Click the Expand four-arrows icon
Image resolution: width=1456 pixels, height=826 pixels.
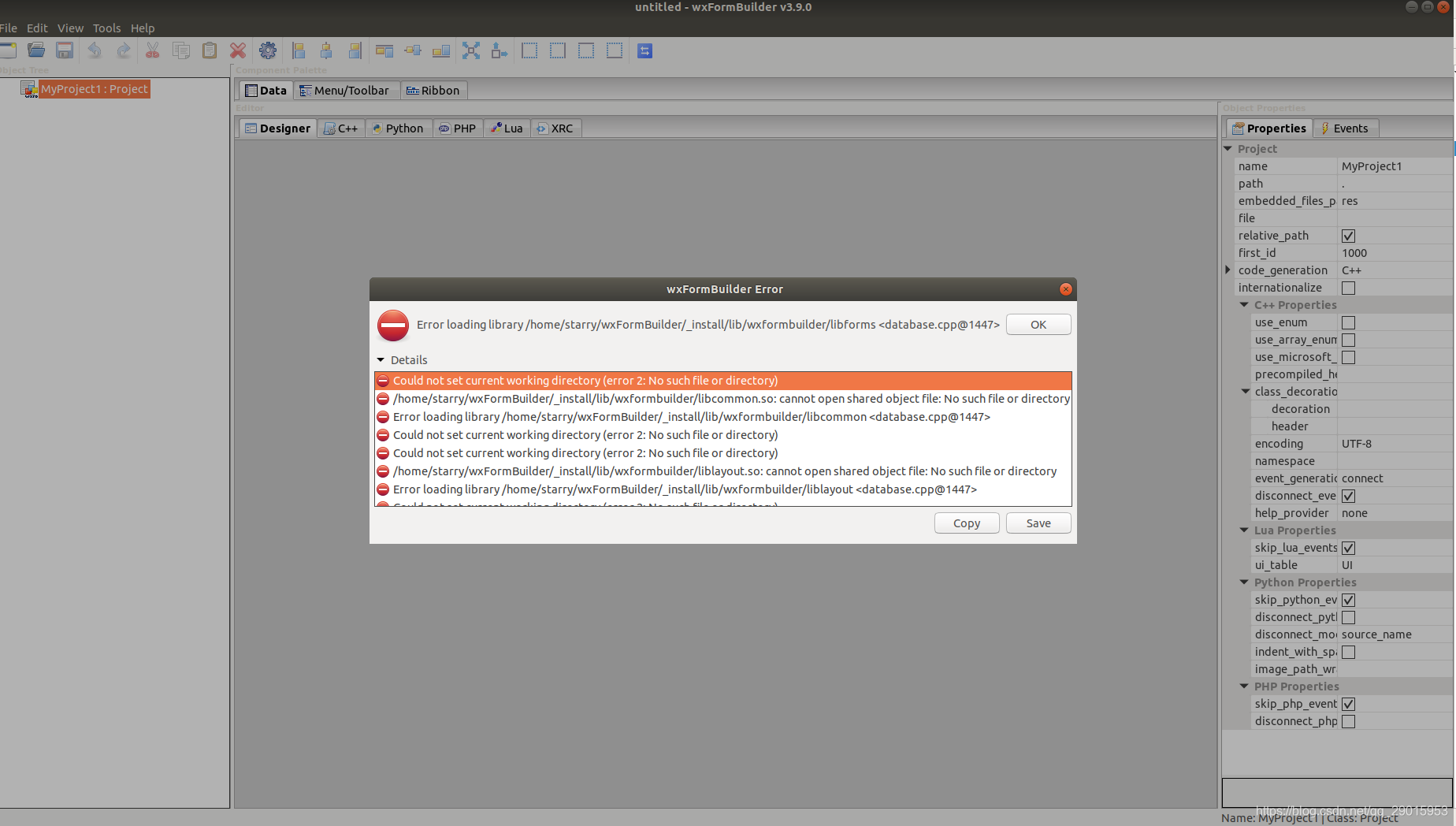(471, 50)
